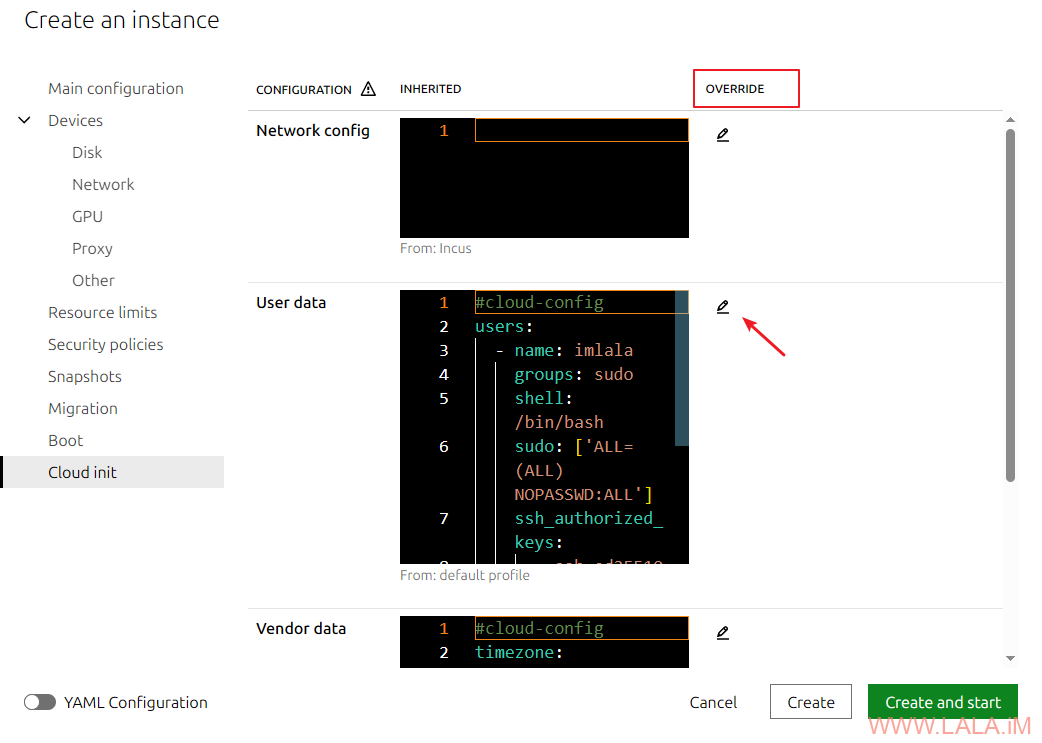Select the Proxy devices item
Viewport: 1042px width, 743px height.
[92, 248]
